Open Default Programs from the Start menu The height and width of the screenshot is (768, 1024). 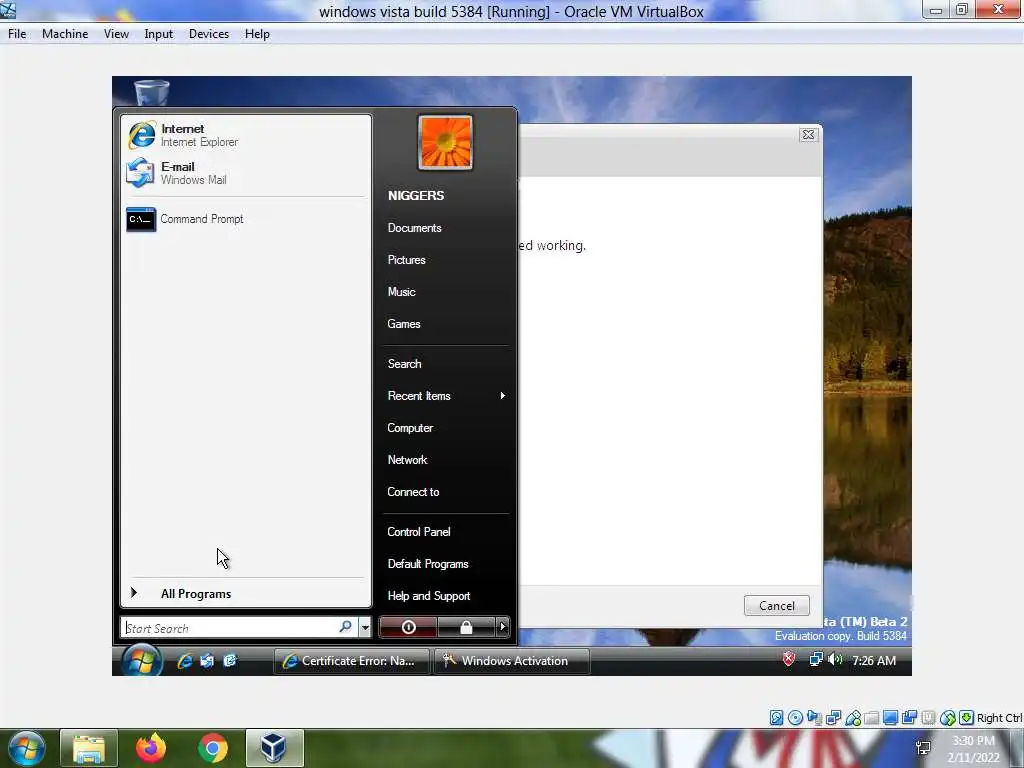click(x=428, y=564)
